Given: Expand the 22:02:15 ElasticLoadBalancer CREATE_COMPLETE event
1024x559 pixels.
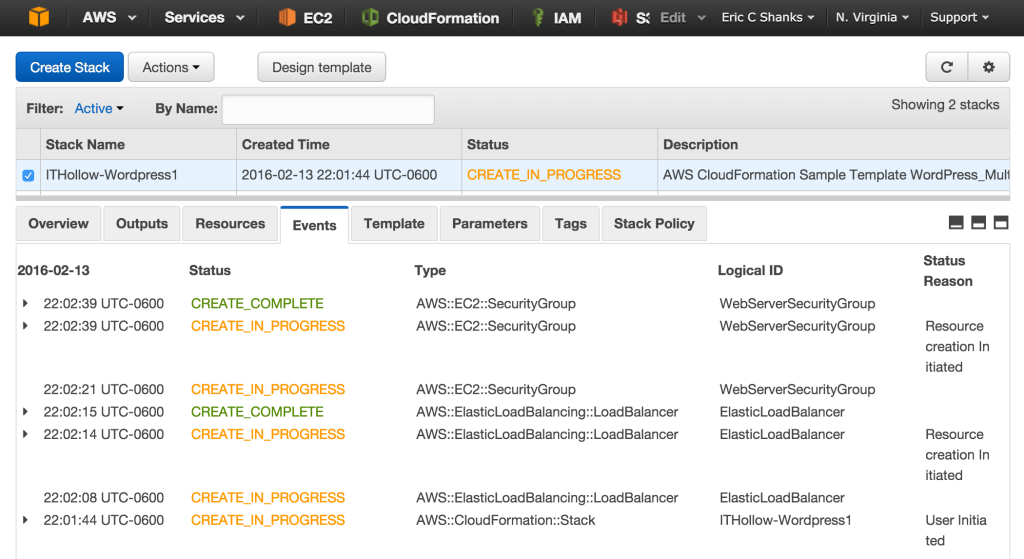Looking at the screenshot, I should pos(25,412).
